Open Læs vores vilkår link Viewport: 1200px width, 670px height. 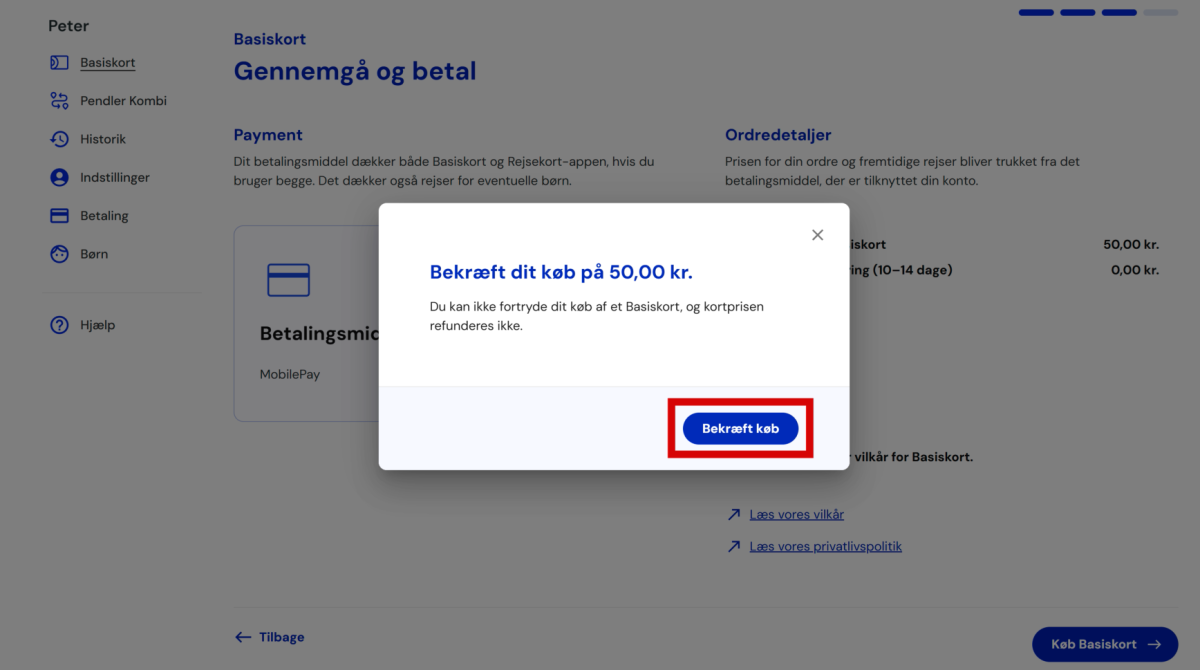pos(796,514)
